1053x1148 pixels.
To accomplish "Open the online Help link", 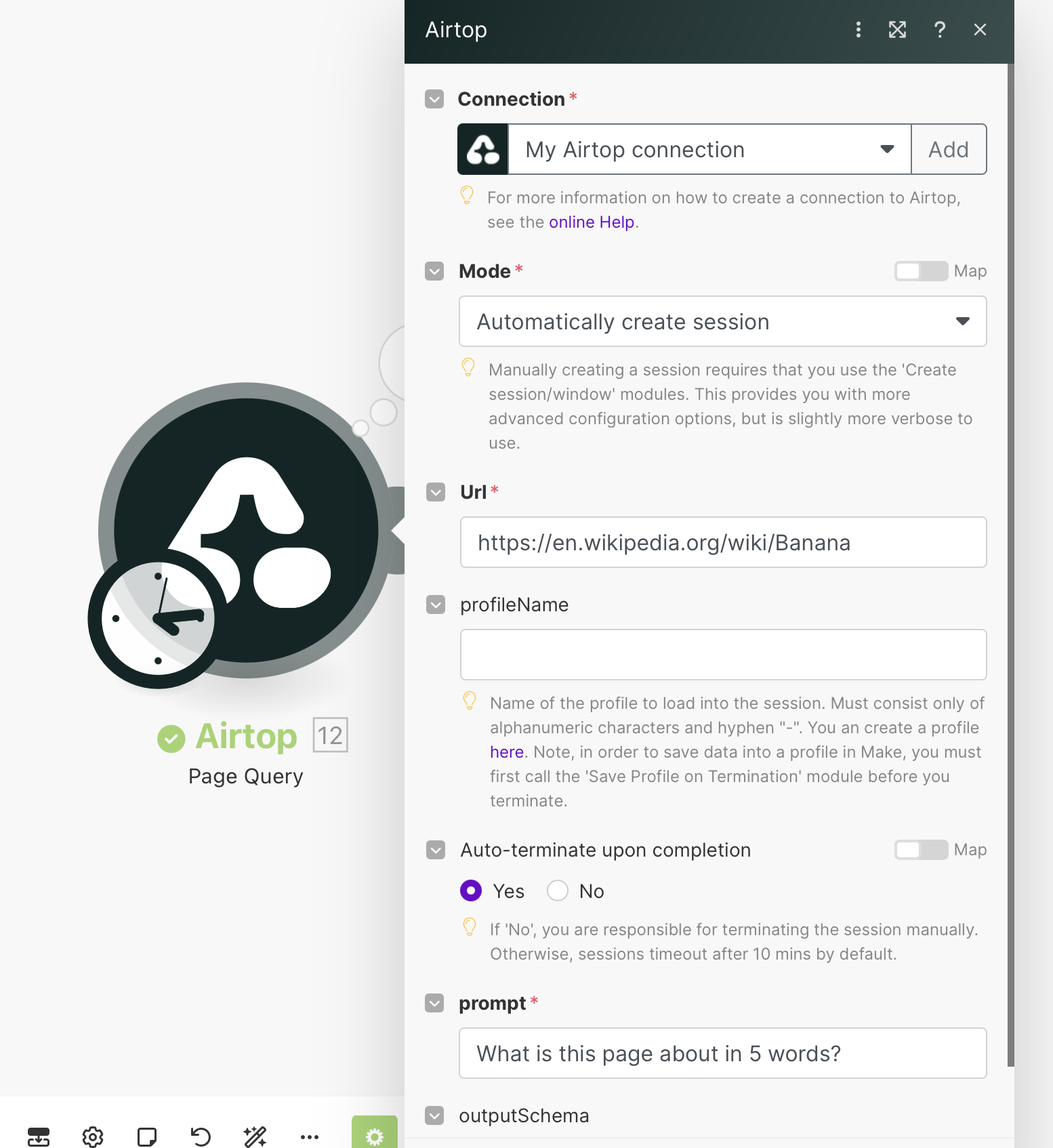I will (592, 222).
